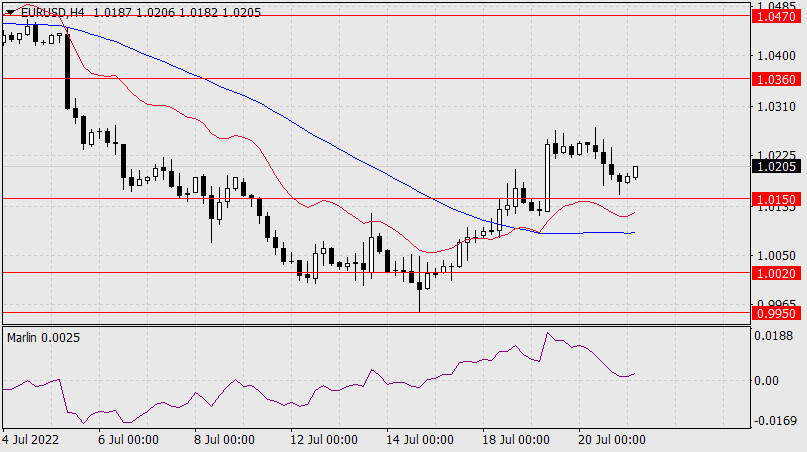
Task: Click the 0.00 Marlin scale value
Action: pyautogui.click(x=766, y=380)
